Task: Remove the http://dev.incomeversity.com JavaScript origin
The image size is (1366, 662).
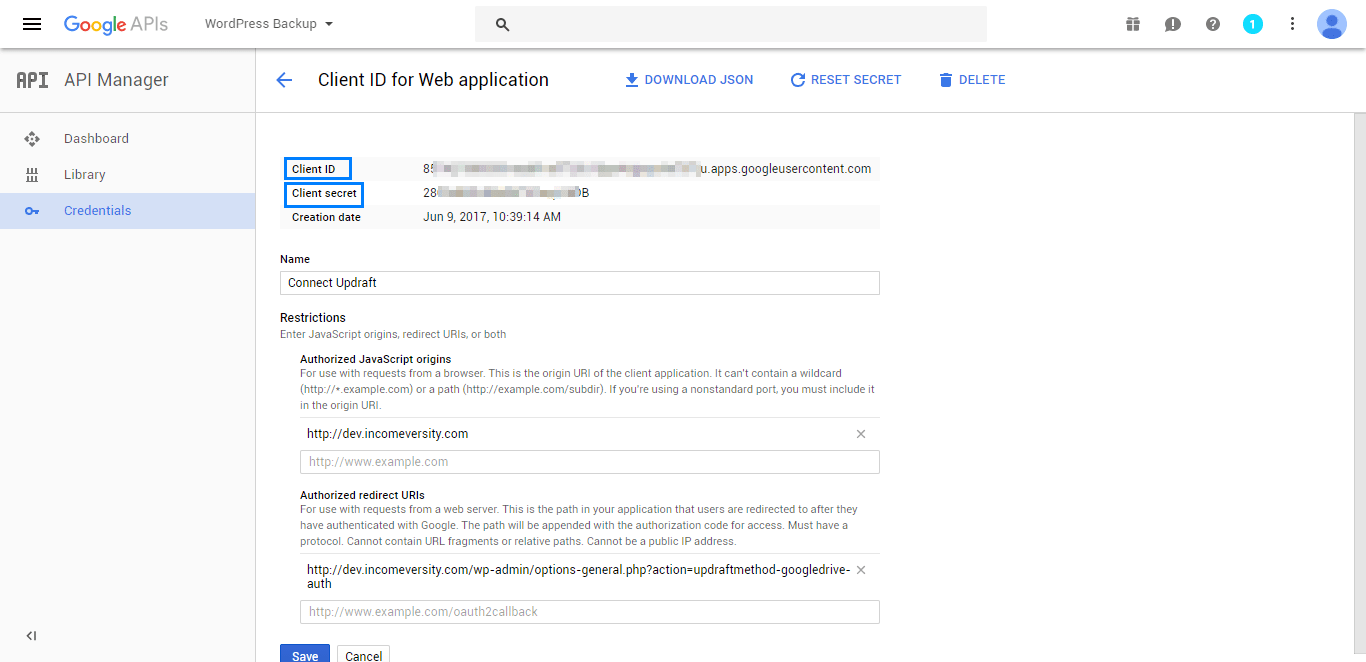Action: [861, 434]
